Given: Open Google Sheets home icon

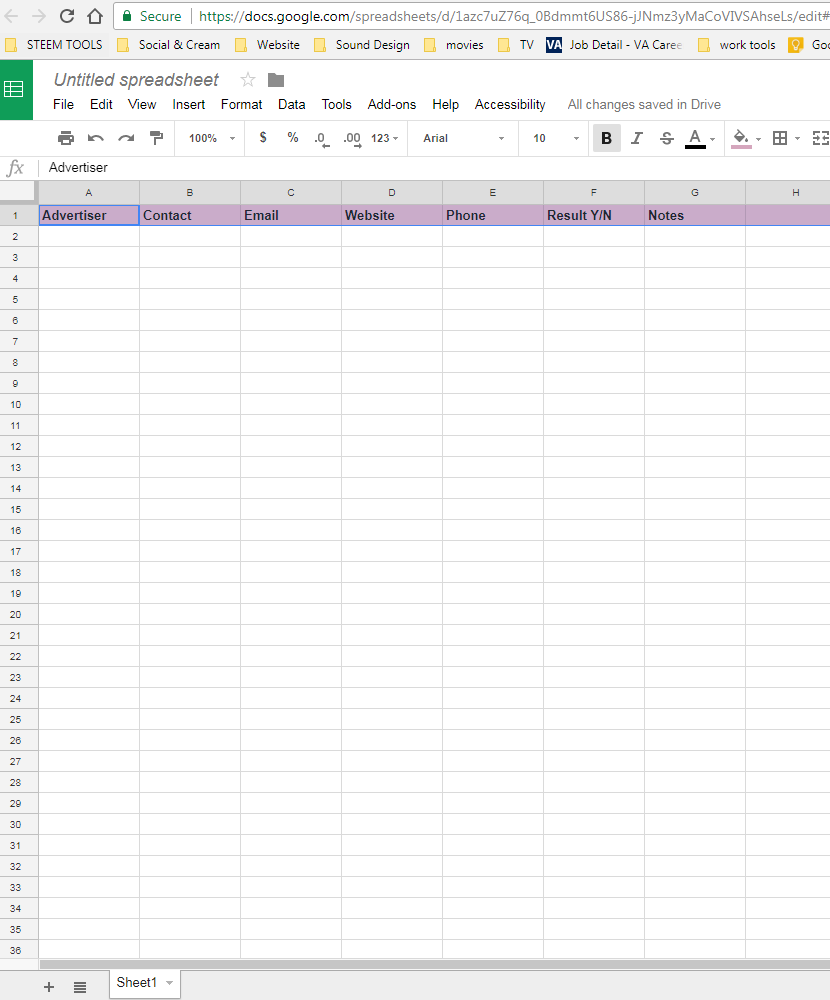Looking at the screenshot, I should (17, 89).
